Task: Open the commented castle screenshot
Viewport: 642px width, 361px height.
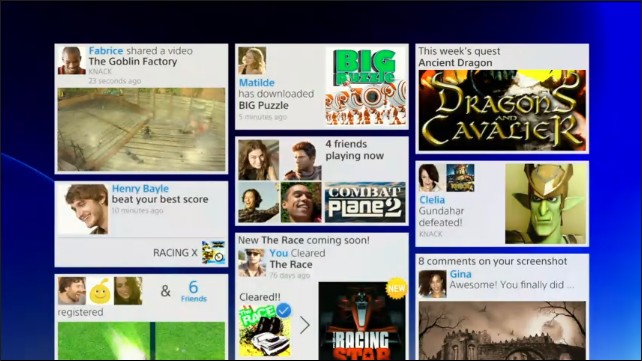Action: tap(502, 331)
